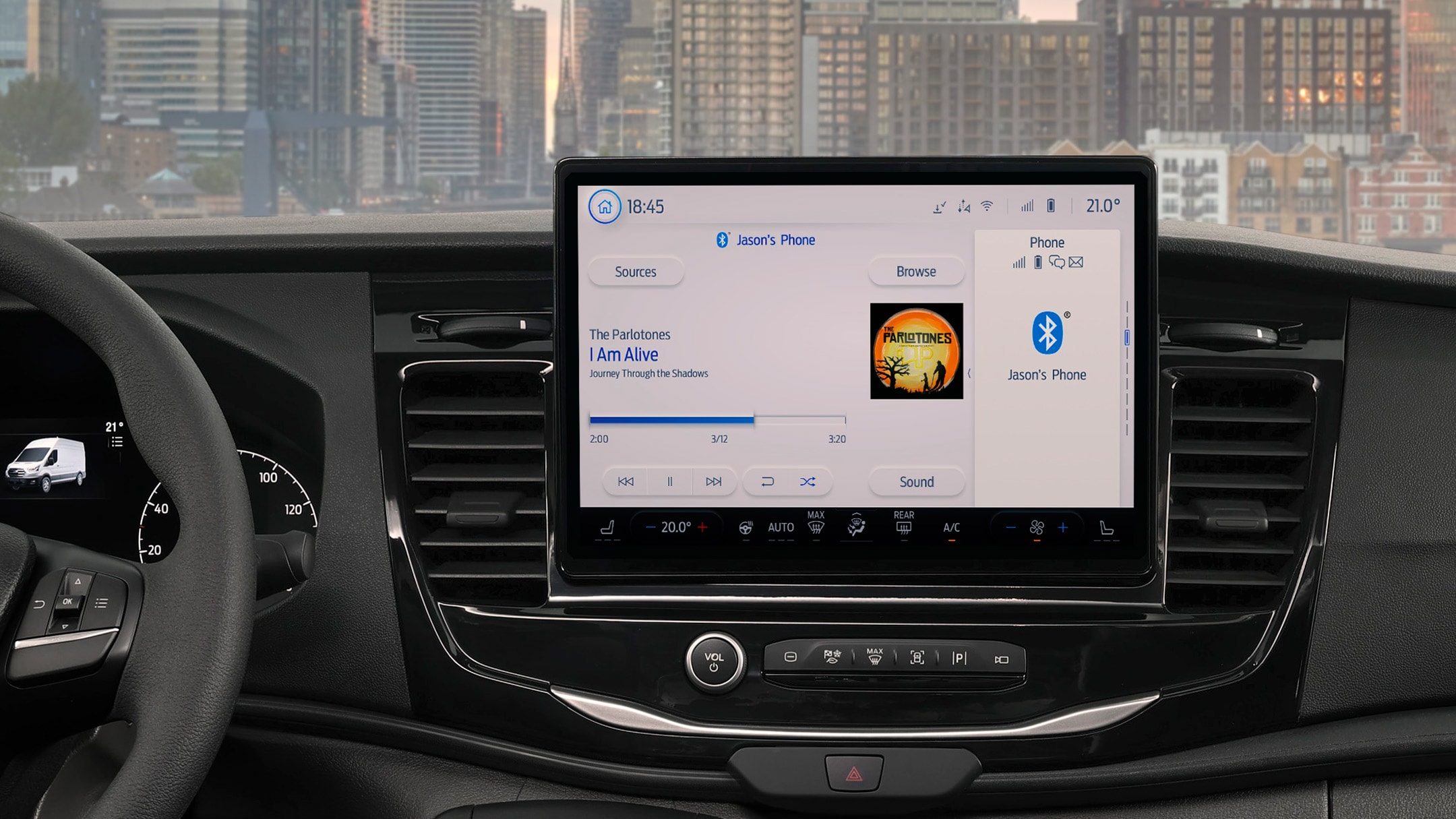
Task: Tap the repeat icon toggle
Action: tap(767, 481)
